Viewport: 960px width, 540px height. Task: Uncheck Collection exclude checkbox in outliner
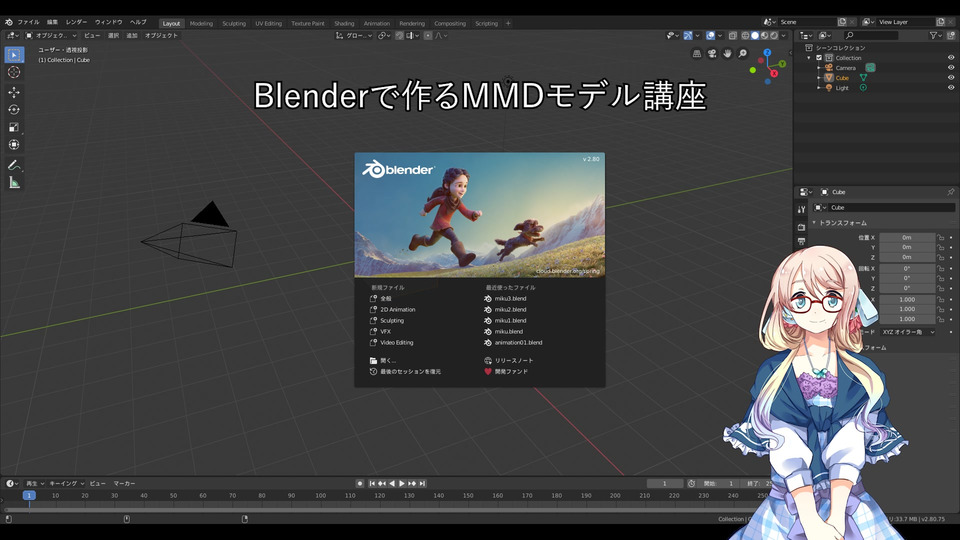point(819,58)
